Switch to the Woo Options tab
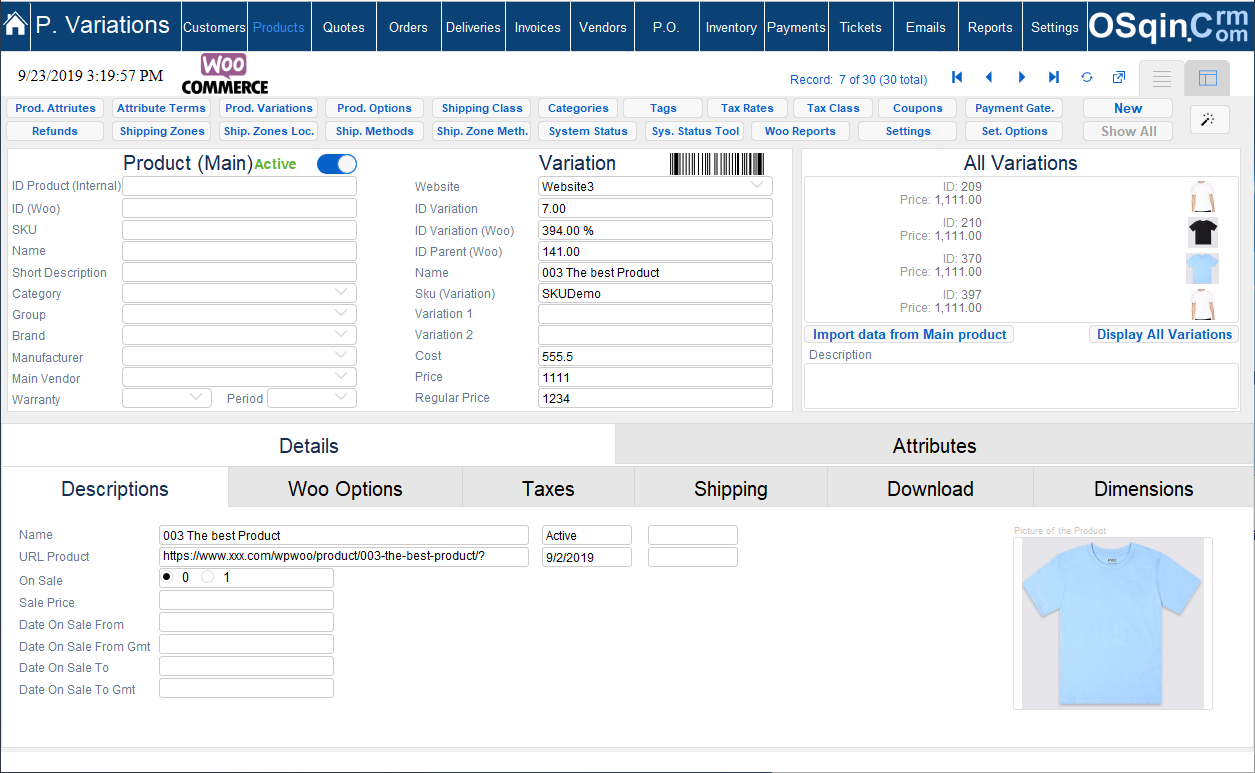 coord(345,489)
